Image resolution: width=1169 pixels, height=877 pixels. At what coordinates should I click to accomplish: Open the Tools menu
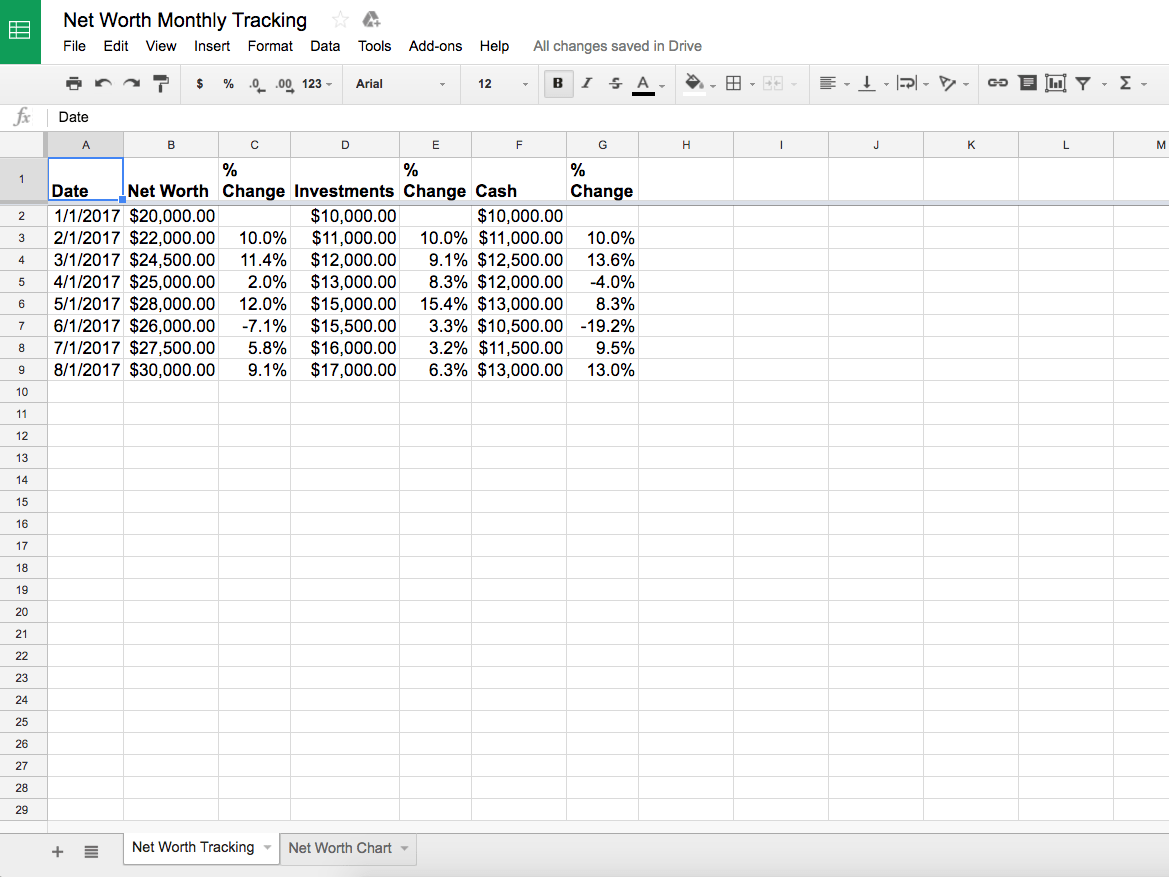pos(374,46)
